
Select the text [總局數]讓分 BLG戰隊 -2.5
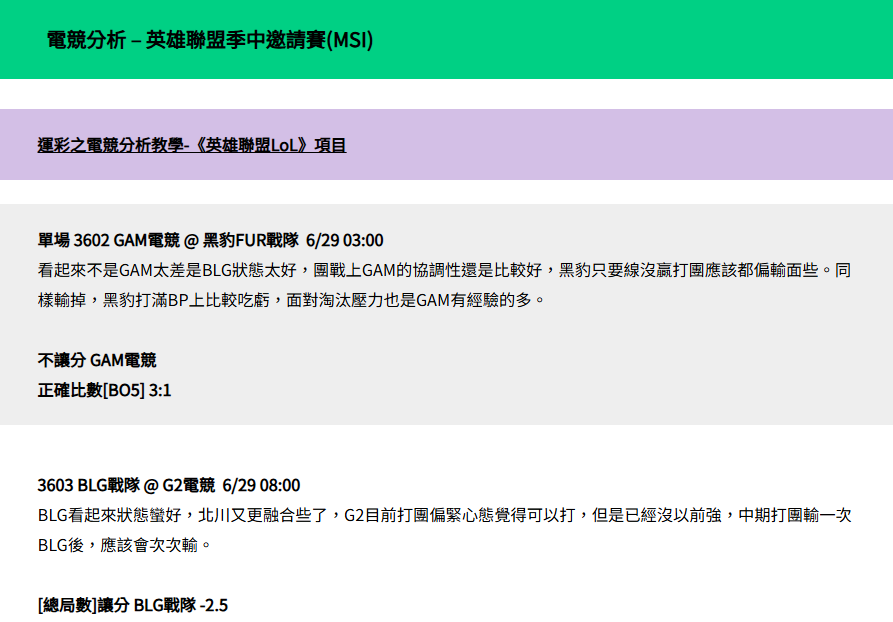[133, 605]
